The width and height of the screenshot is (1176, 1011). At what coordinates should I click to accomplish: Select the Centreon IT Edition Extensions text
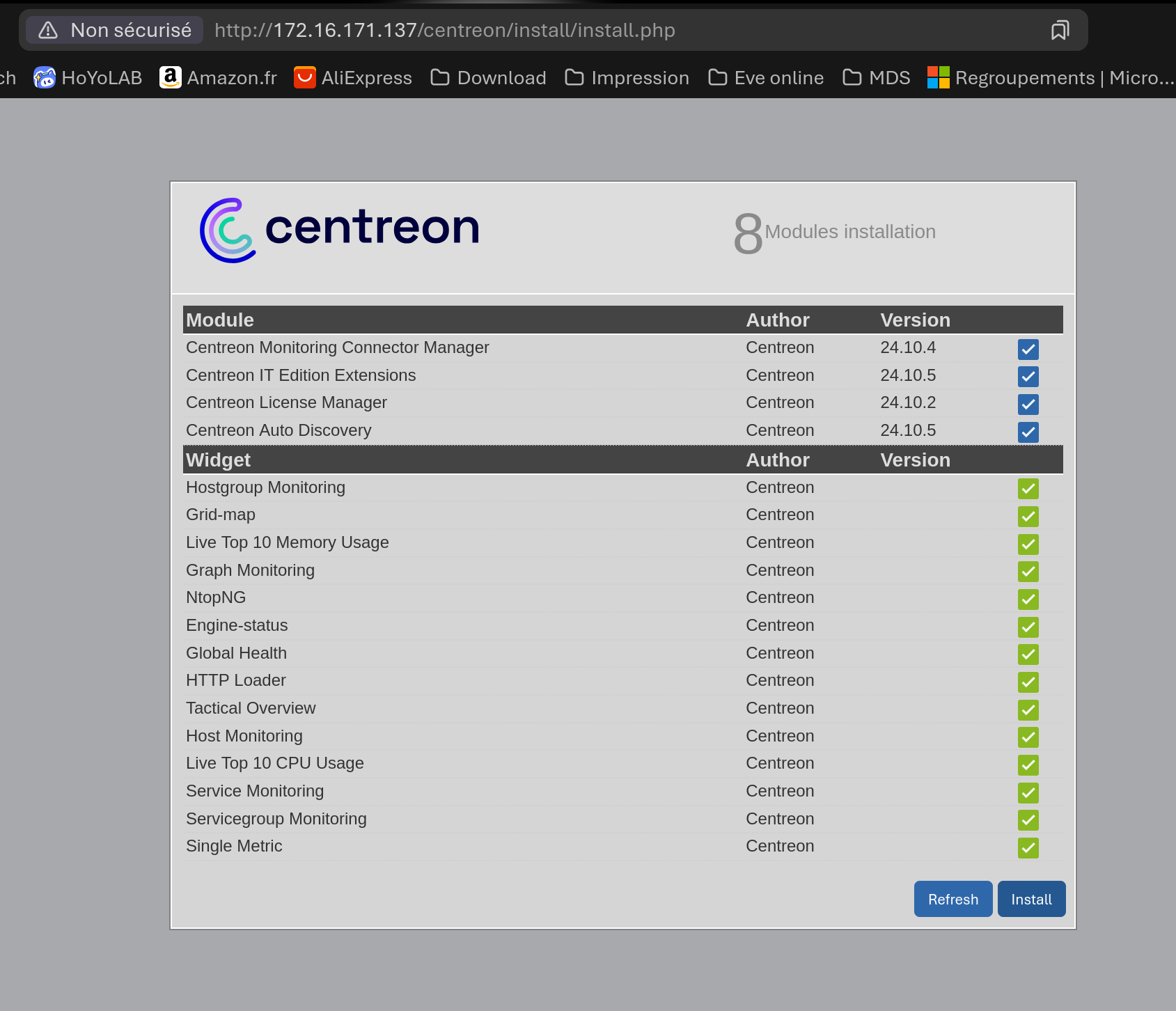point(301,375)
